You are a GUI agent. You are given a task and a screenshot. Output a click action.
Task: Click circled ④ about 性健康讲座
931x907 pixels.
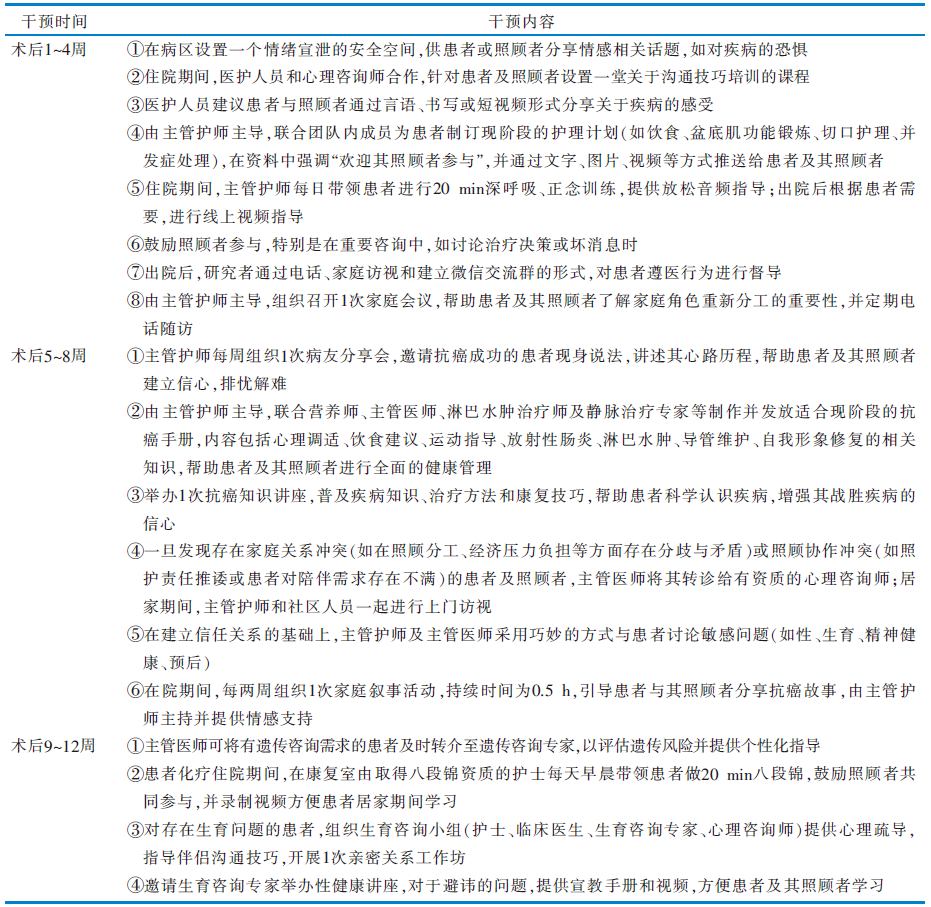tap(135, 885)
